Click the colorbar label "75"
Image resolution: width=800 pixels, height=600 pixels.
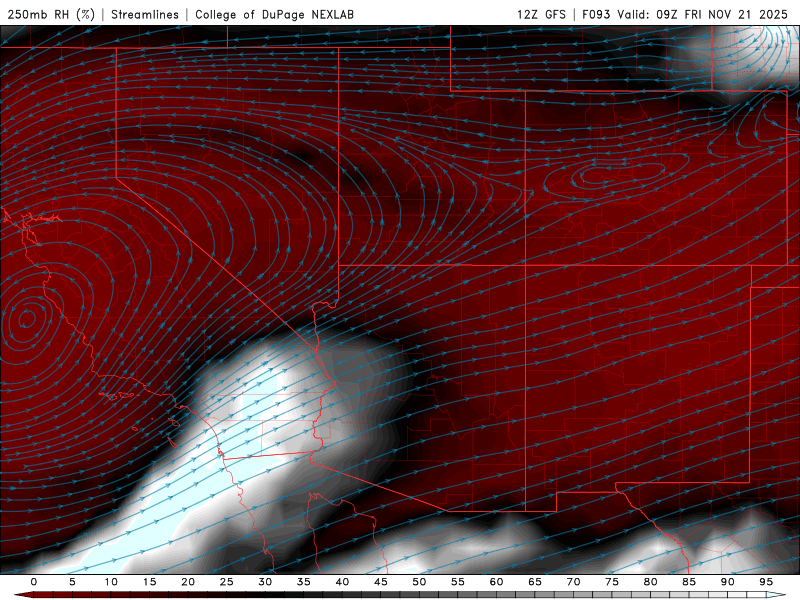612,582
